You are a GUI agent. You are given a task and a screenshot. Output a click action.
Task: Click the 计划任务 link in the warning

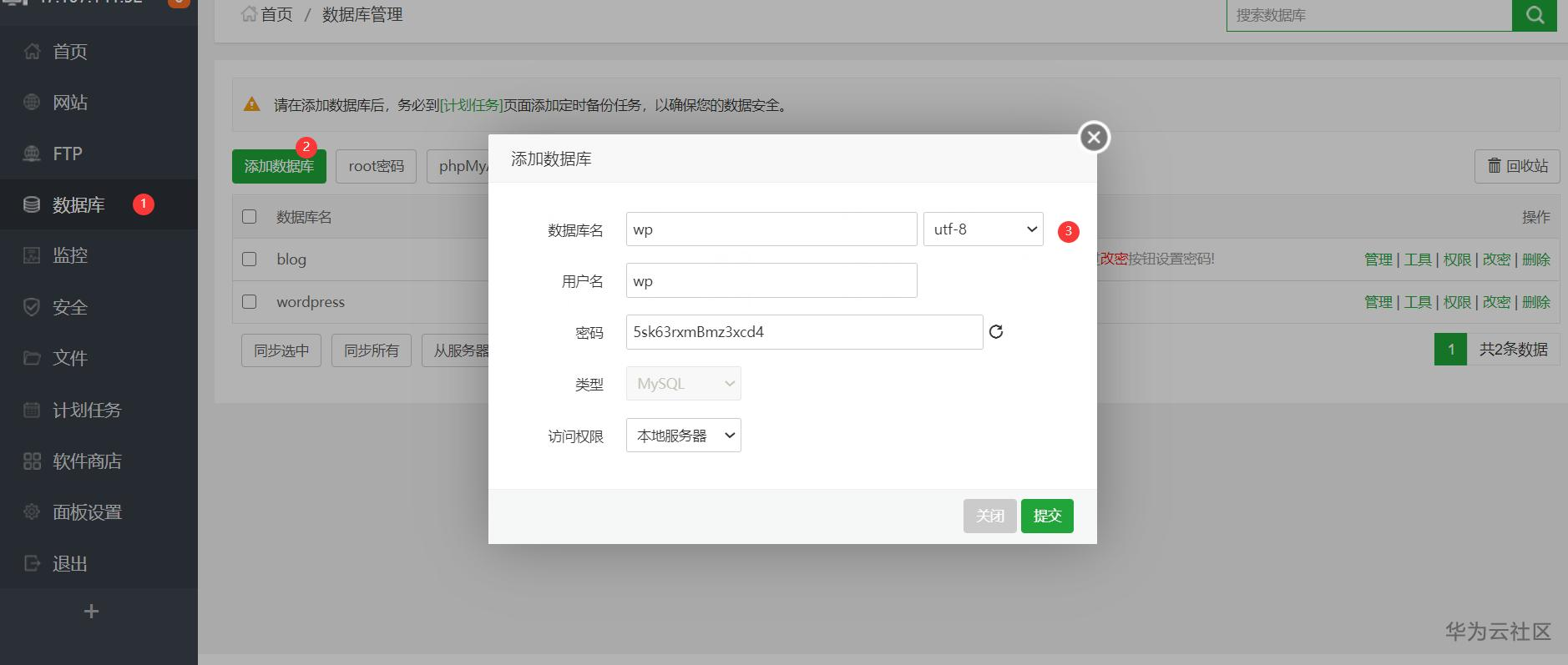pos(472,105)
